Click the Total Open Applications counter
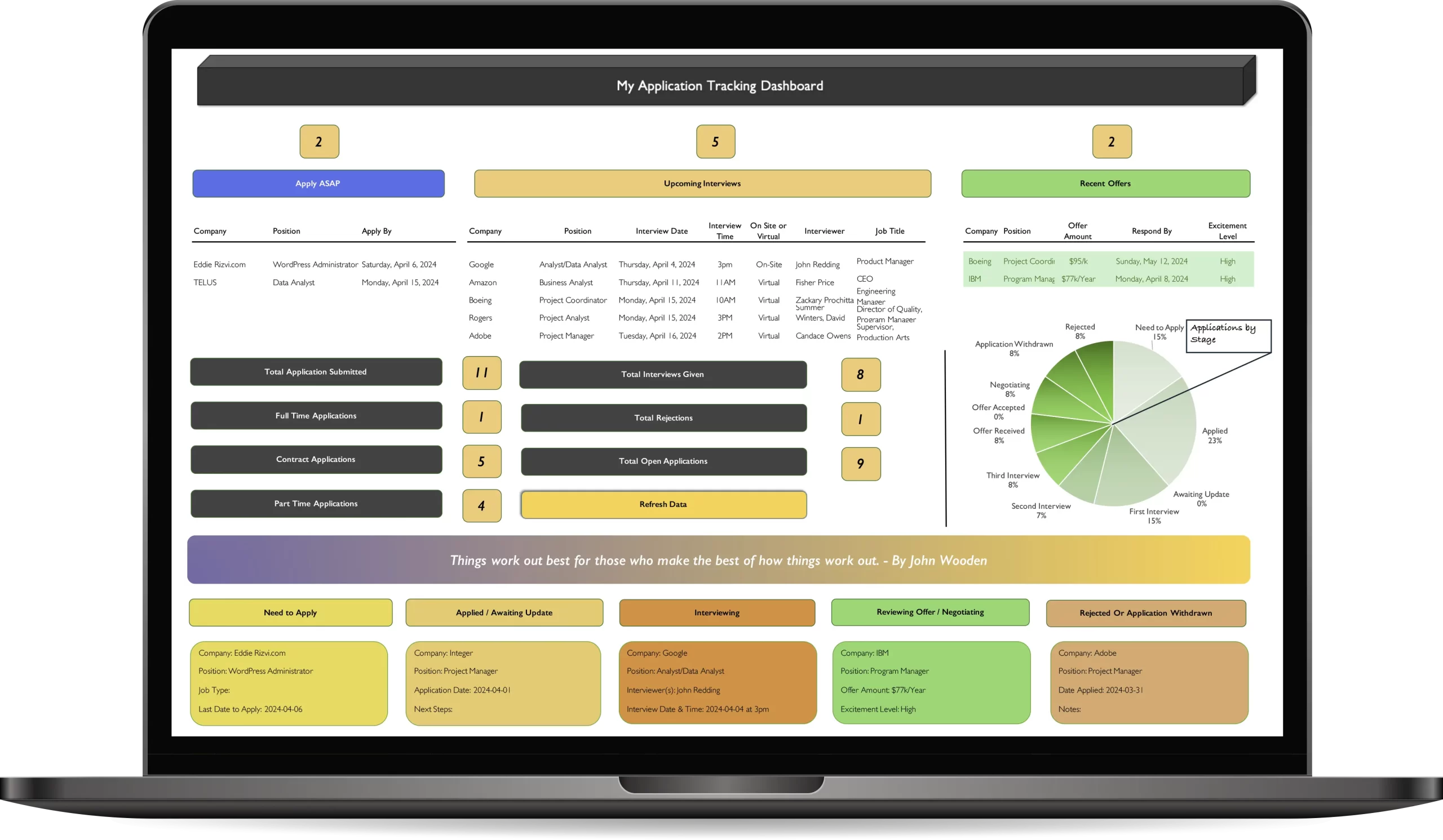Viewport: 1443px width, 840px height. (x=859, y=462)
